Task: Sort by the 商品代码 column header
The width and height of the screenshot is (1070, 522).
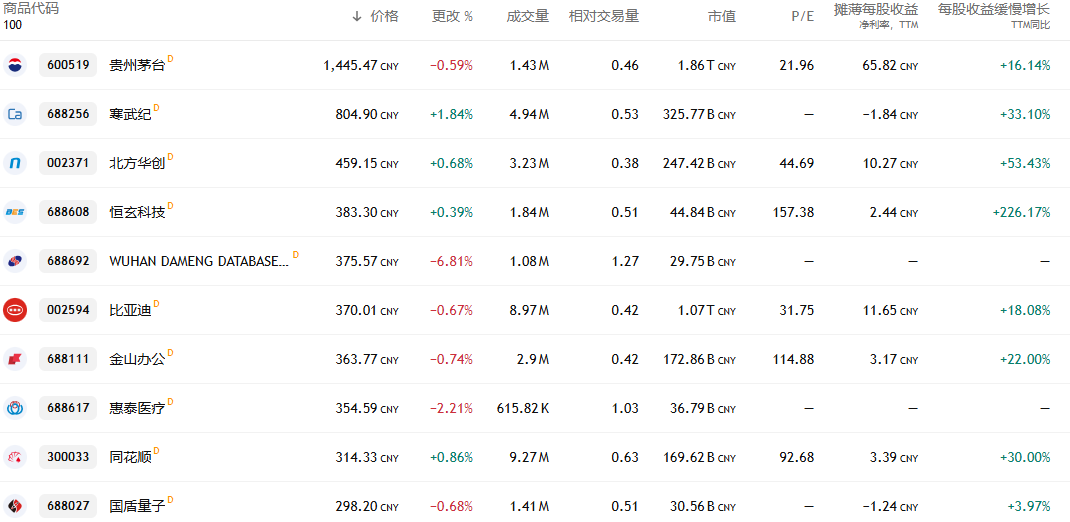Action: click(31, 10)
